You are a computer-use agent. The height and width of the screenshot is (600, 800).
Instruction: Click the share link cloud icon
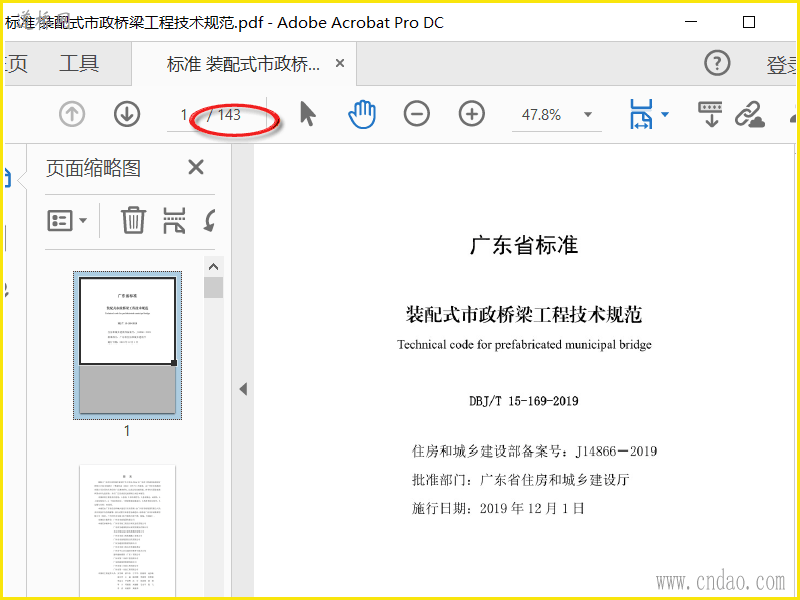tap(749, 114)
